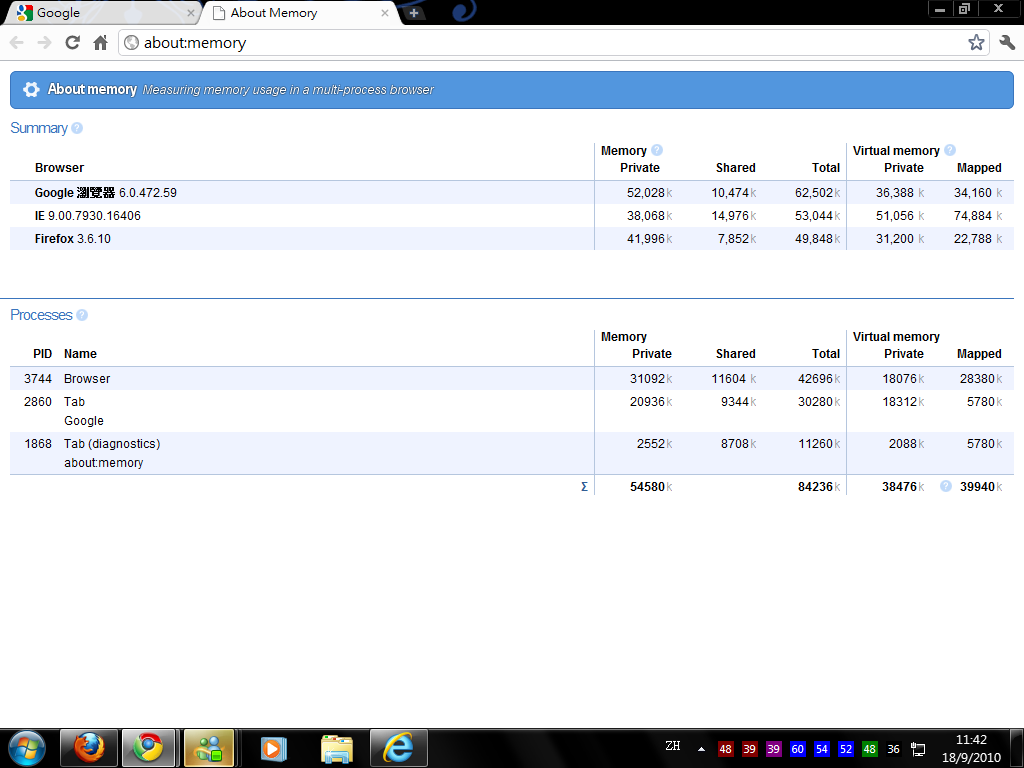Image resolution: width=1024 pixels, height=768 pixels.
Task: Open the ZH language bar selector
Action: pos(672,746)
